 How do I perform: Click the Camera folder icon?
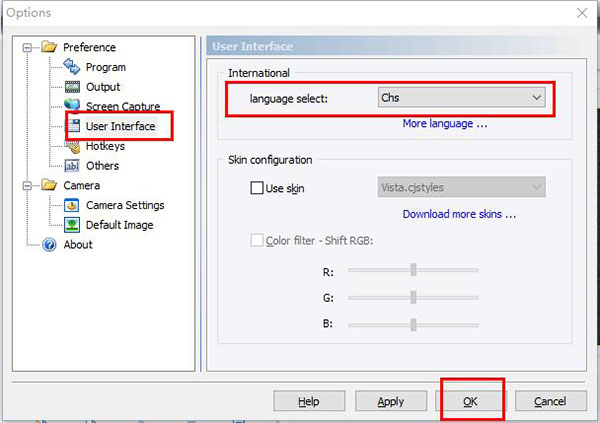click(49, 185)
